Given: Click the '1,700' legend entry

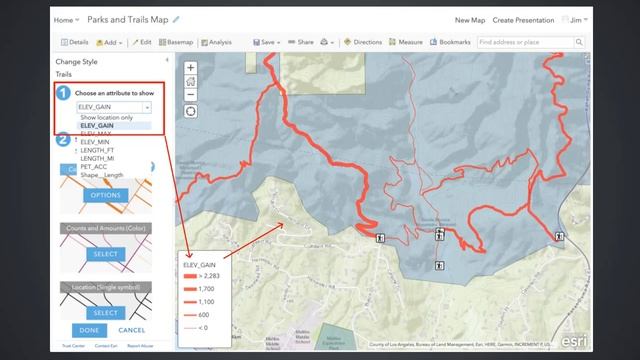Looking at the screenshot, I should [199, 289].
